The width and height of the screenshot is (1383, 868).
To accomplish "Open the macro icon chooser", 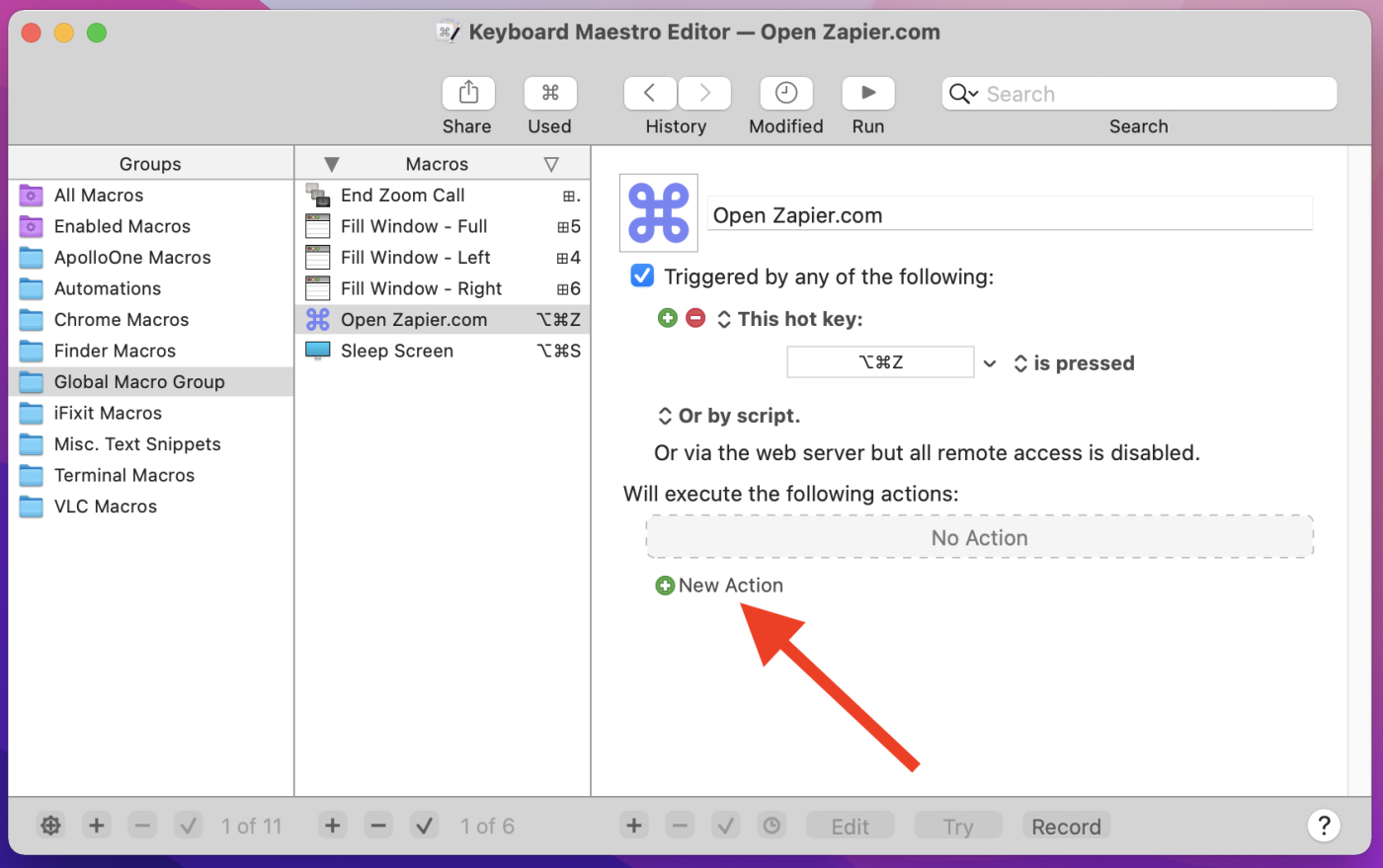I will 659,213.
